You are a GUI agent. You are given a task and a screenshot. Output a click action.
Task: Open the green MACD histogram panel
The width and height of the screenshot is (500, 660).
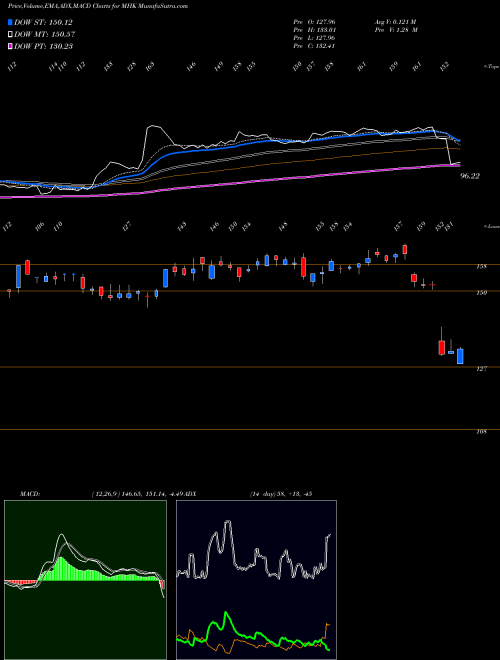click(x=85, y=580)
